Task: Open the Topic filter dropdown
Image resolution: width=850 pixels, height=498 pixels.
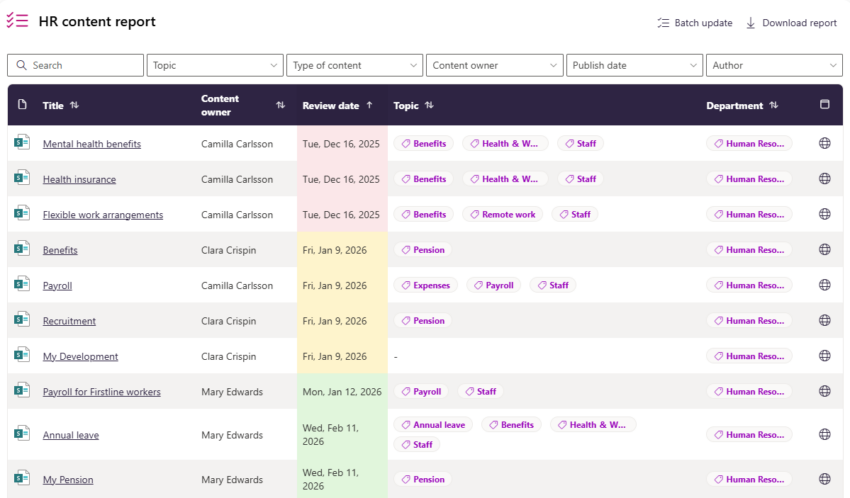Action: coord(215,65)
